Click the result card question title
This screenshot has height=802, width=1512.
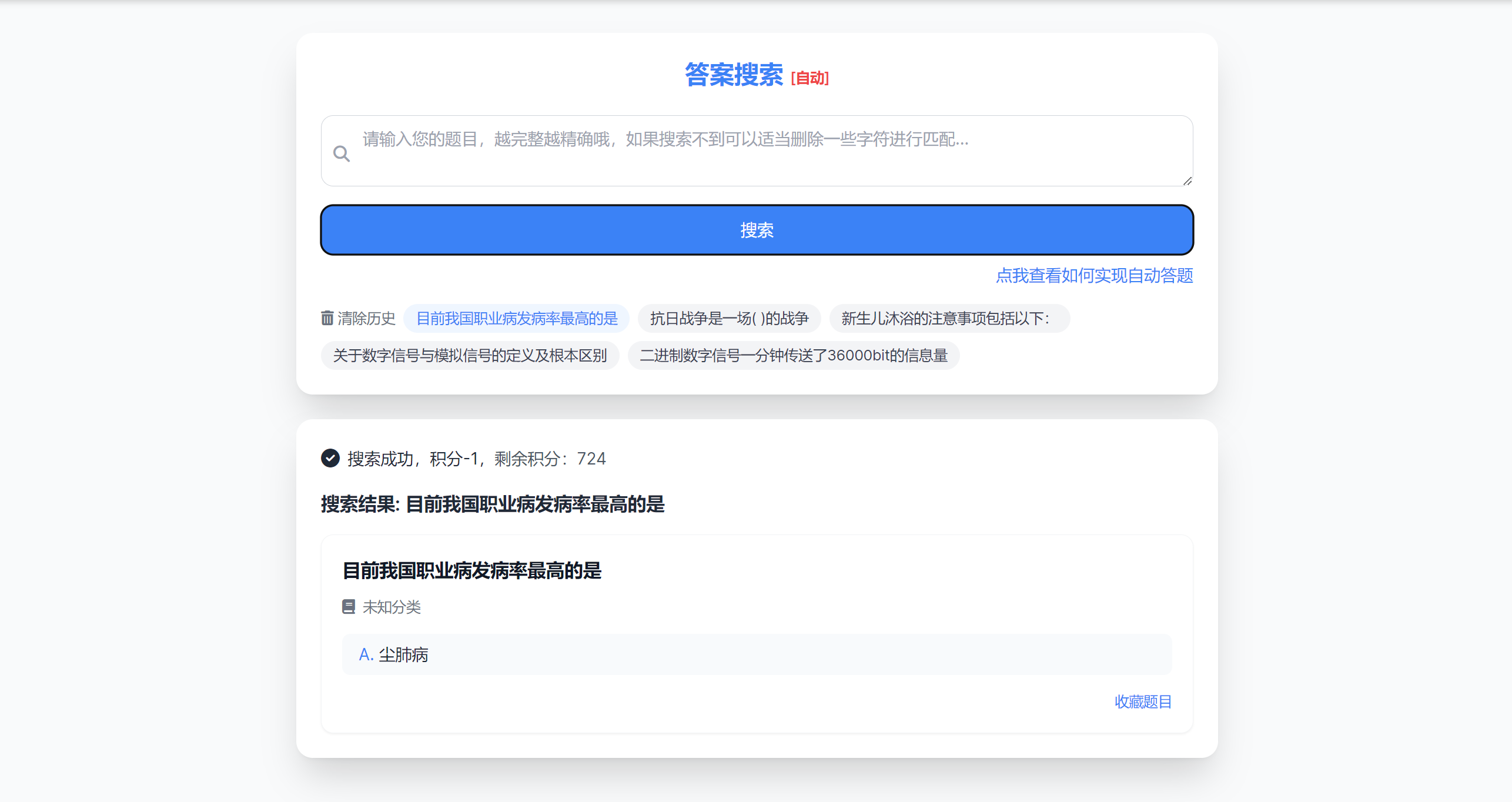tap(472, 571)
